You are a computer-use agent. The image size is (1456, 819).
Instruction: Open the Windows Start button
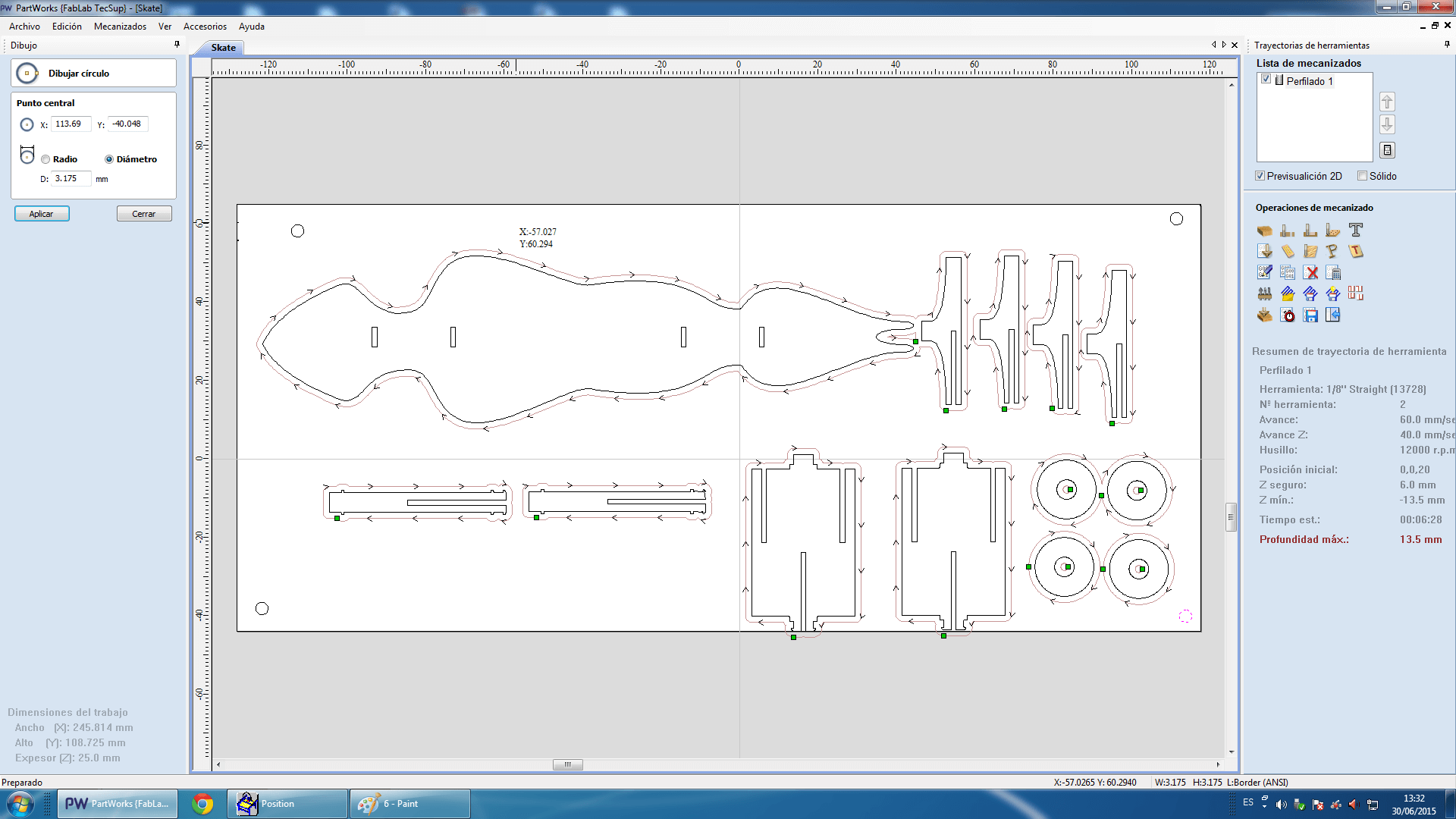20,804
